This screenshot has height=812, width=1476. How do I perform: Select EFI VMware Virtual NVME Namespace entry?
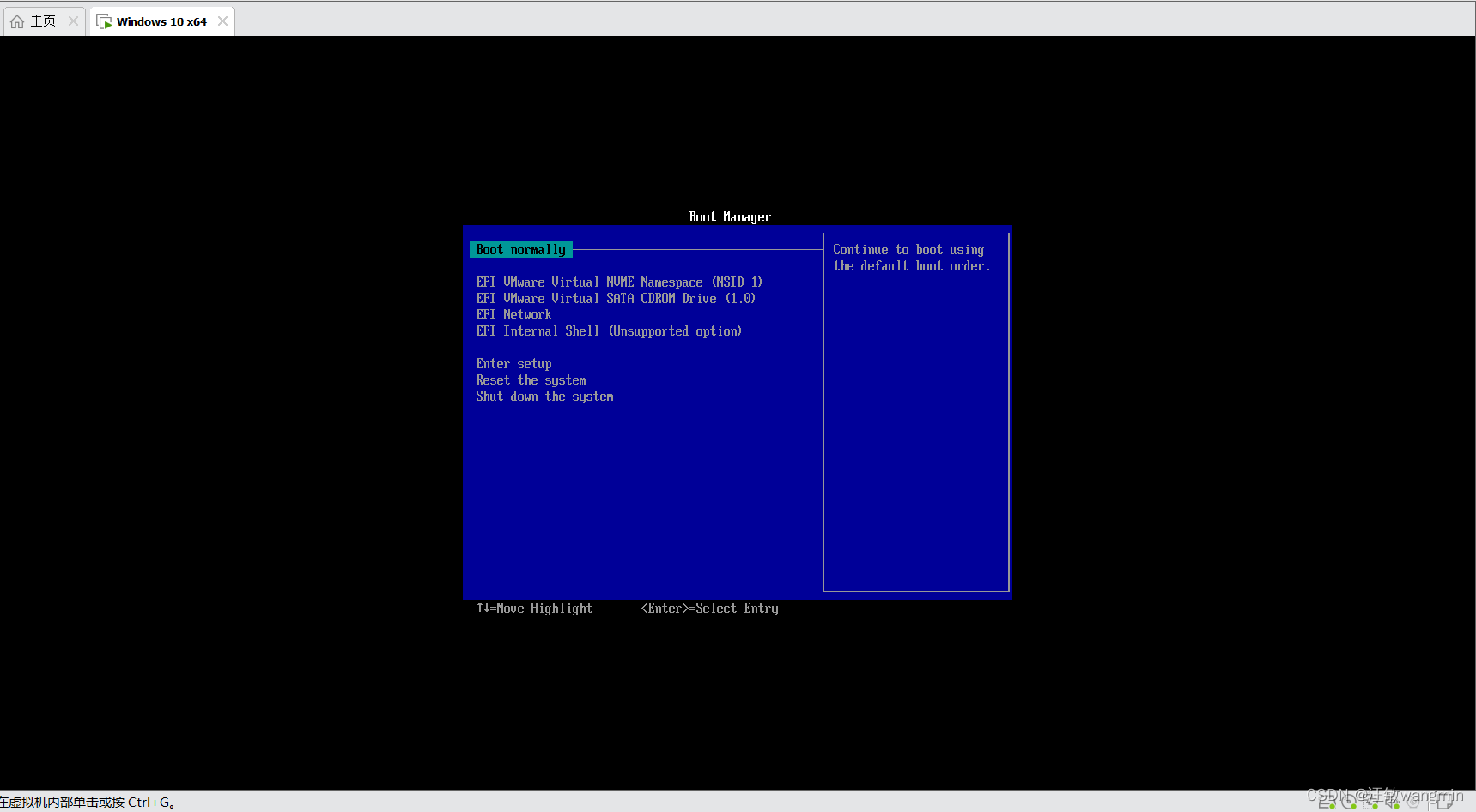pyautogui.click(x=618, y=282)
